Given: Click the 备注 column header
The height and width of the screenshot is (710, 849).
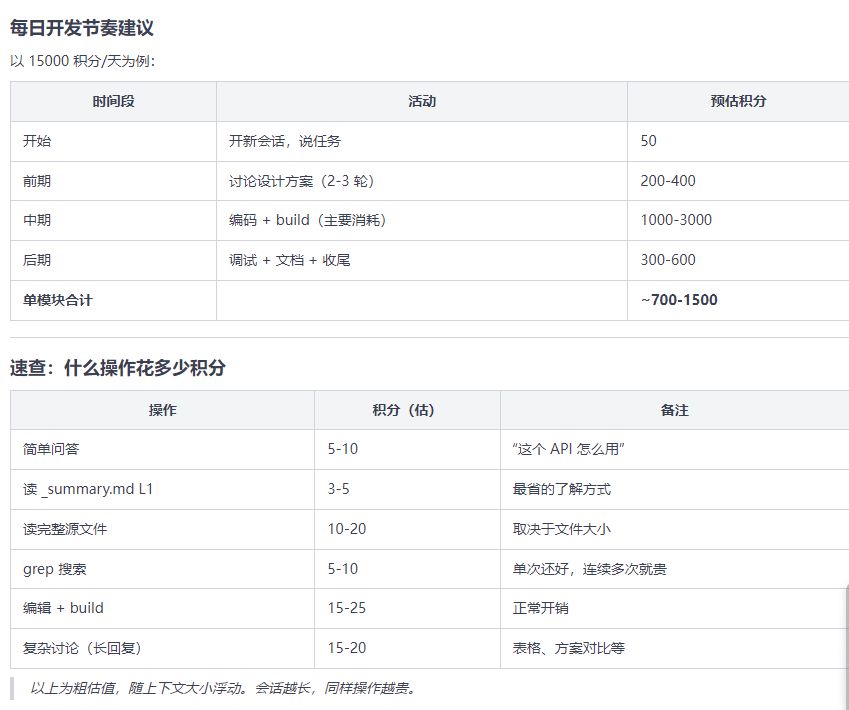Looking at the screenshot, I should pos(674,410).
